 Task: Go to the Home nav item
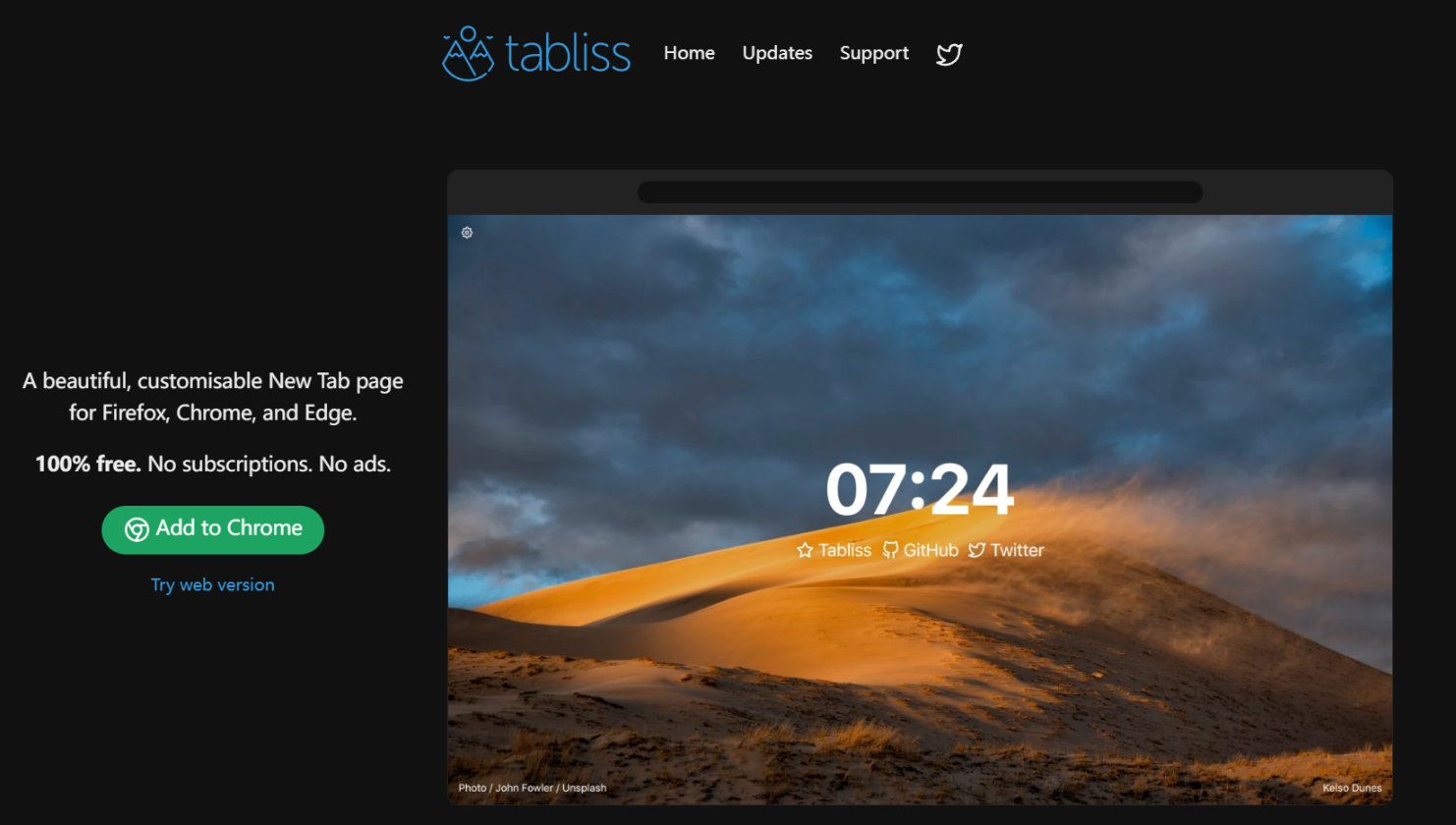[x=689, y=53]
